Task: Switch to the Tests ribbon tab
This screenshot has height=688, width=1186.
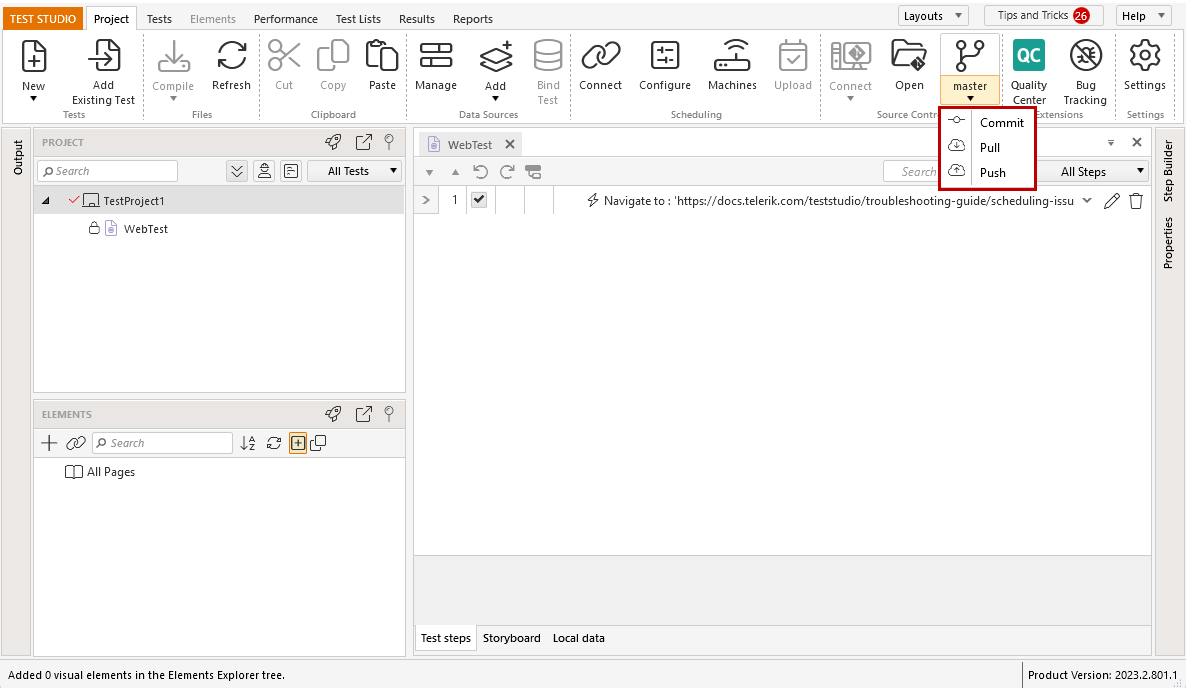Action: [159, 19]
